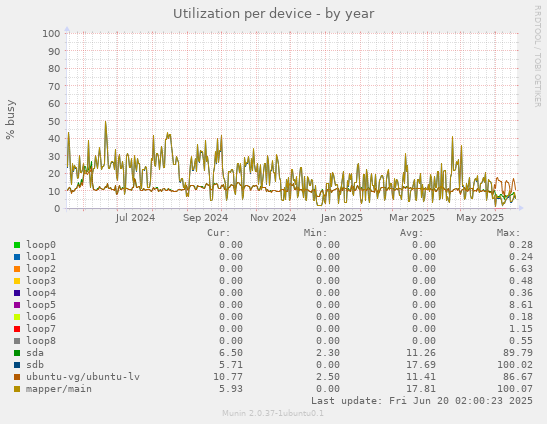The image size is (547, 424).
Task: Click the sda max value 89.79
Action: 518,353
